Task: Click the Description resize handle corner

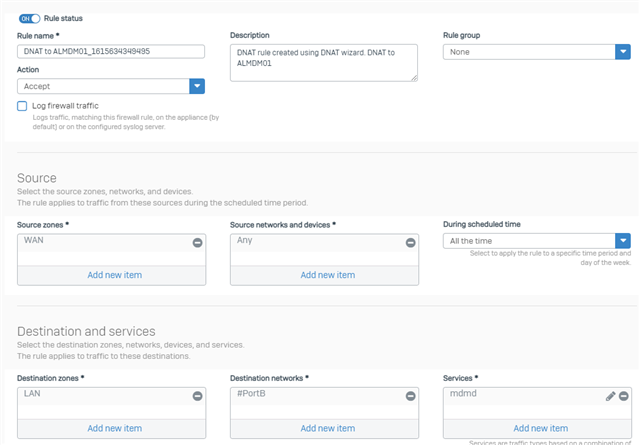Action: pyautogui.click(x=414, y=78)
